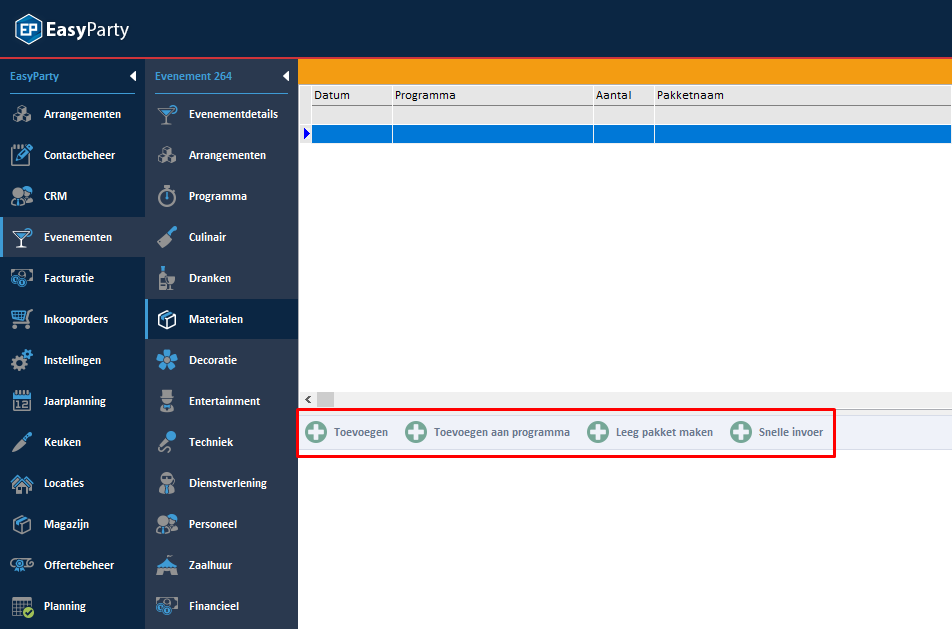Open the Keuken label in the main menu
This screenshot has width=952, height=629.
(x=62, y=442)
